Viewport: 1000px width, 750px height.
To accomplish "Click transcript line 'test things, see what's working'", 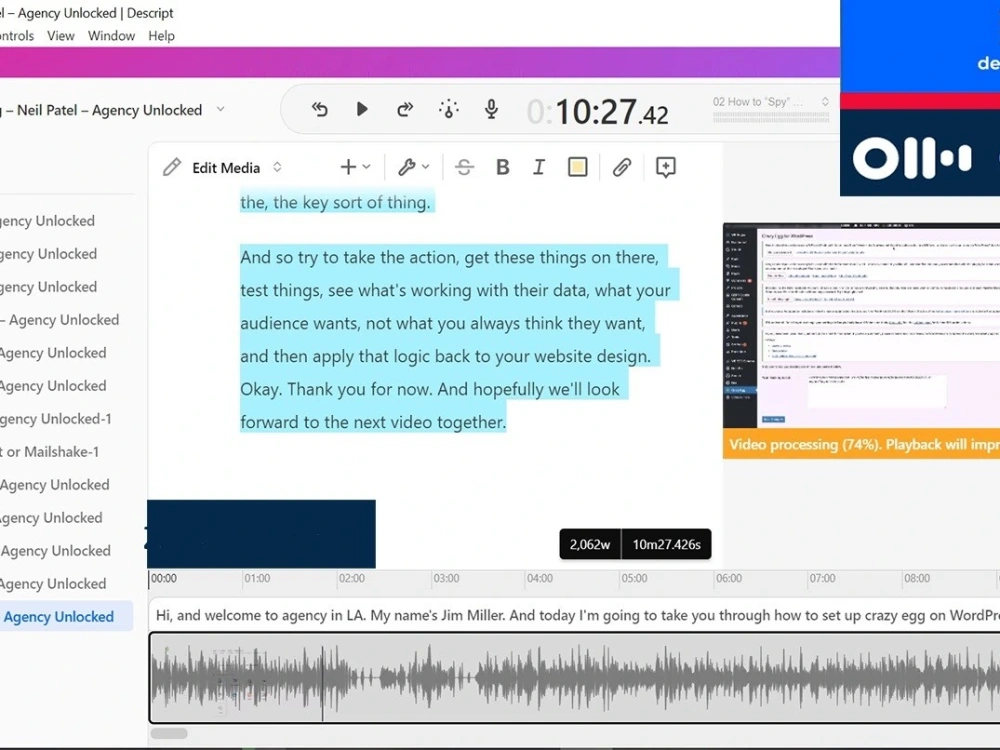I will 455,291.
